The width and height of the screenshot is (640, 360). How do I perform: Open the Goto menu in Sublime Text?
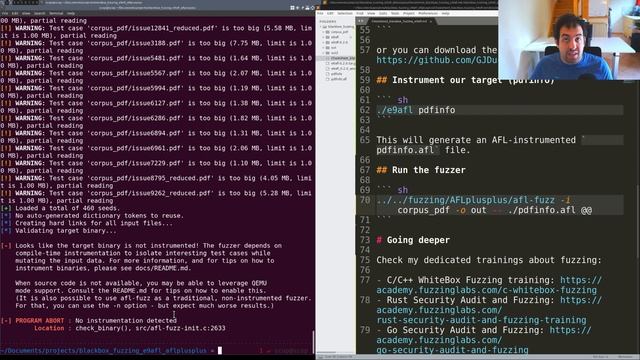383,13
